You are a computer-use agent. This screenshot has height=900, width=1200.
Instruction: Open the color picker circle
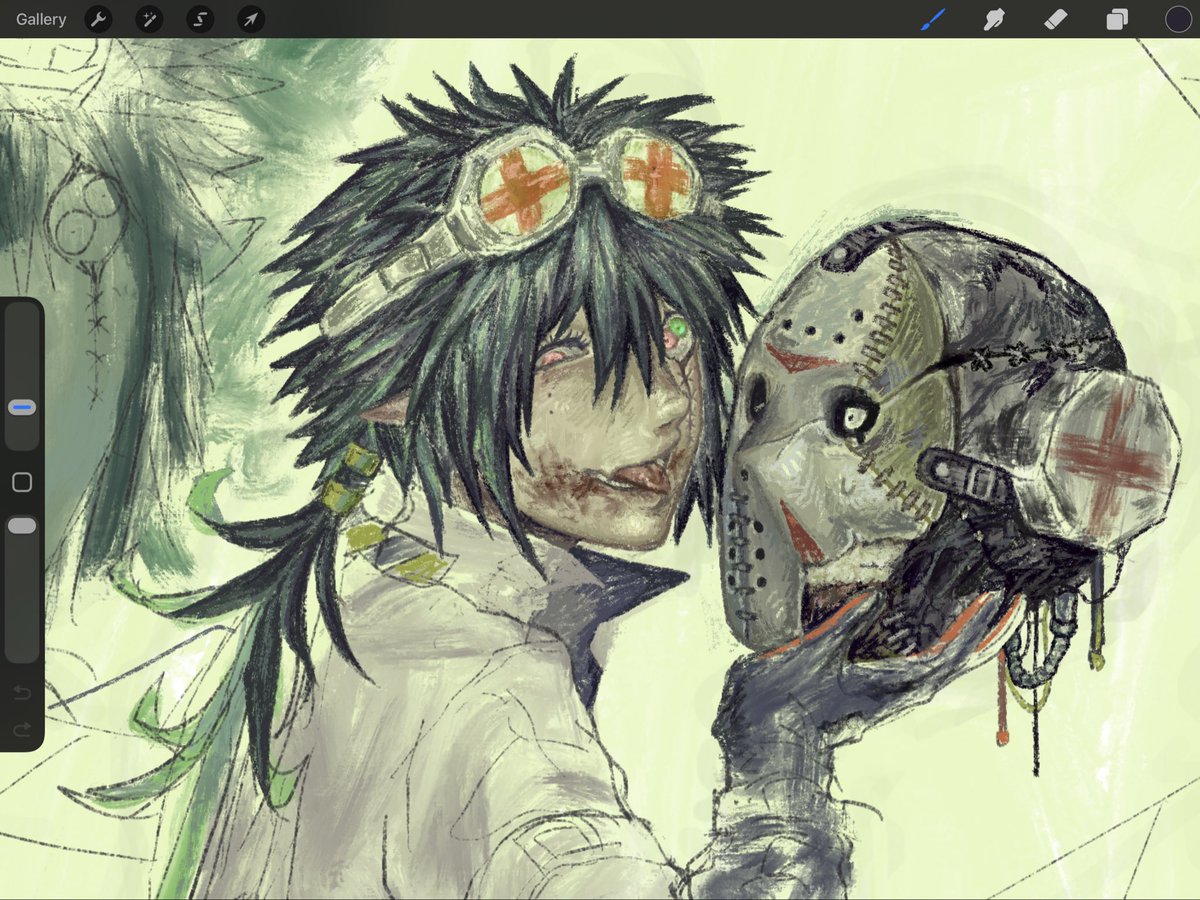click(1178, 19)
